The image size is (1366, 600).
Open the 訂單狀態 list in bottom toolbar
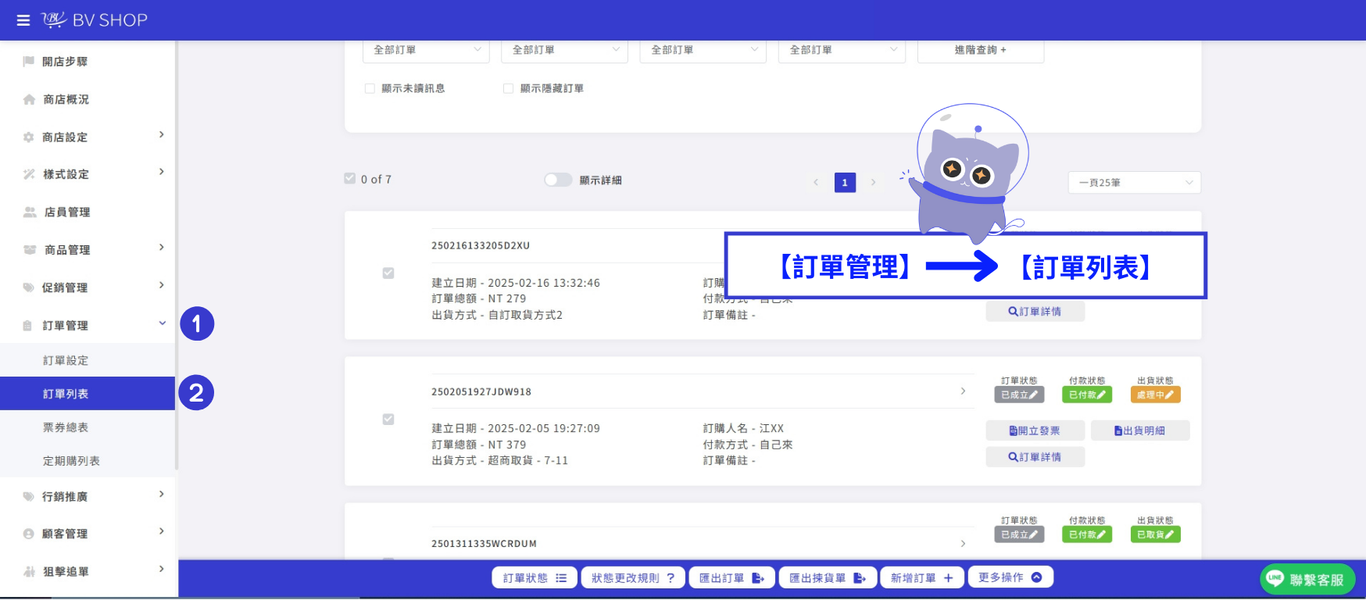pos(534,578)
